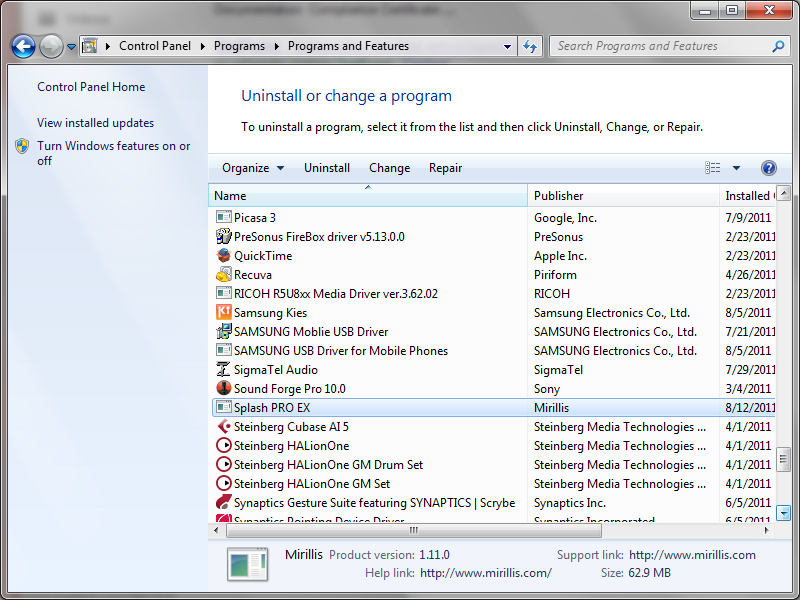Sort by the Publisher column header
Viewport: 800px width, 600px height.
coord(623,196)
